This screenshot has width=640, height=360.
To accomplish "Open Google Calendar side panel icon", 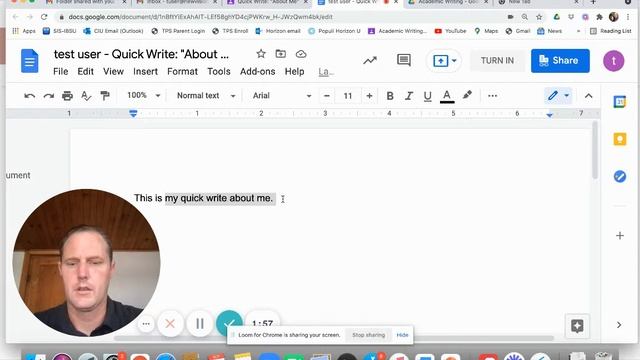I will (620, 102).
